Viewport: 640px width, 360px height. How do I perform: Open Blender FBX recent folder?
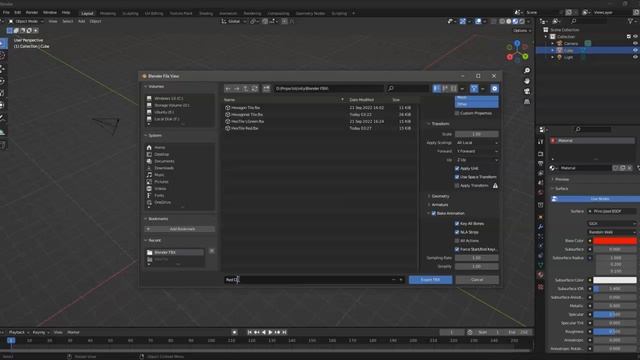coord(175,253)
